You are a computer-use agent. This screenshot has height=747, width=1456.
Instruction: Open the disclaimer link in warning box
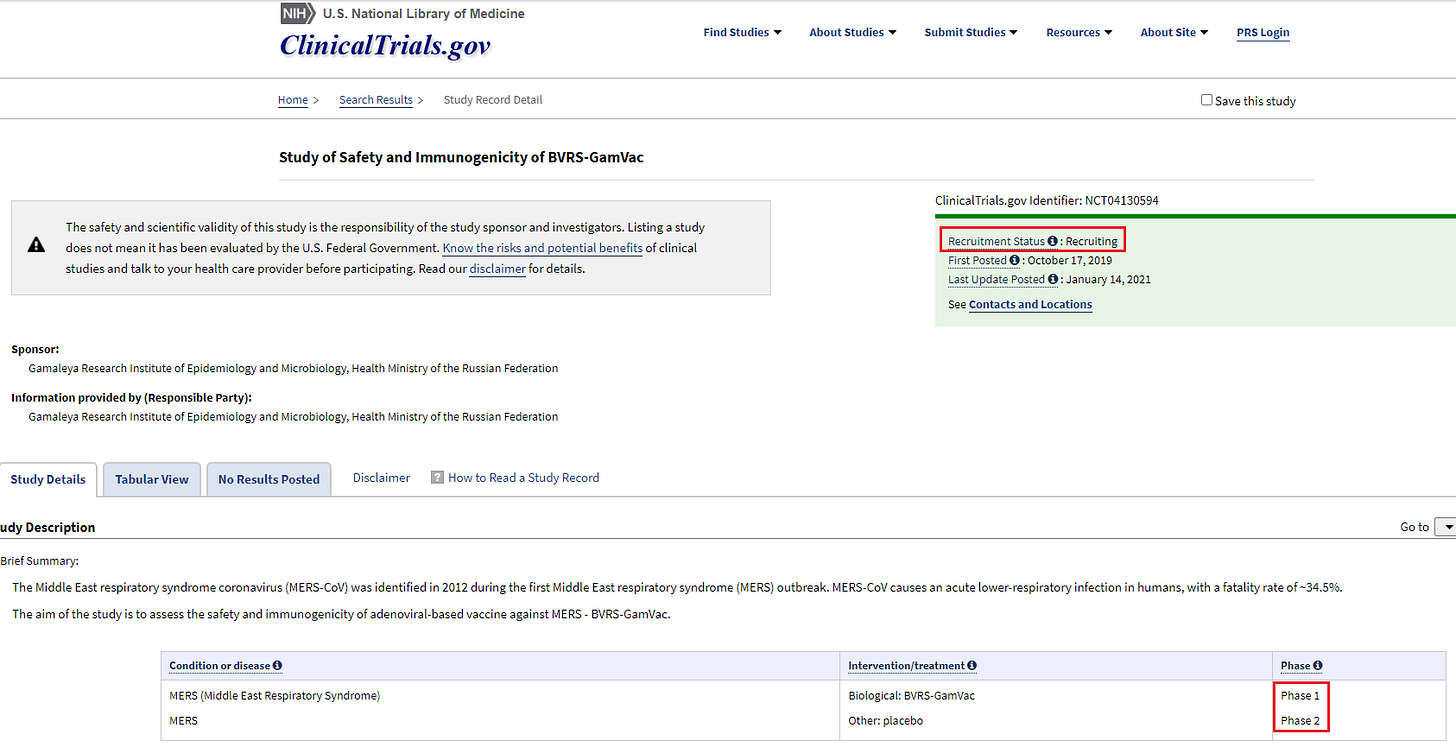(x=497, y=269)
